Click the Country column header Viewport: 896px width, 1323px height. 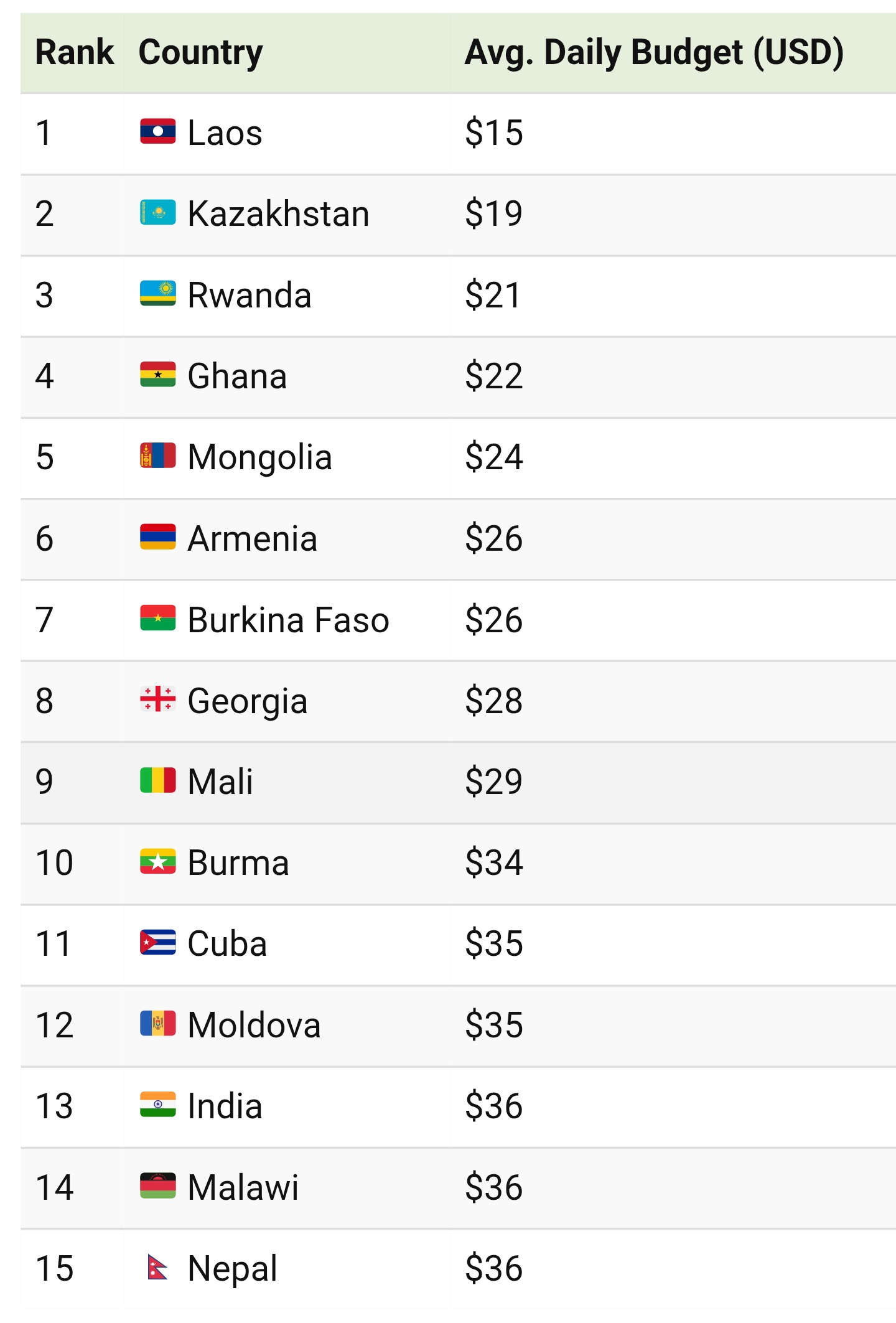coord(200,52)
